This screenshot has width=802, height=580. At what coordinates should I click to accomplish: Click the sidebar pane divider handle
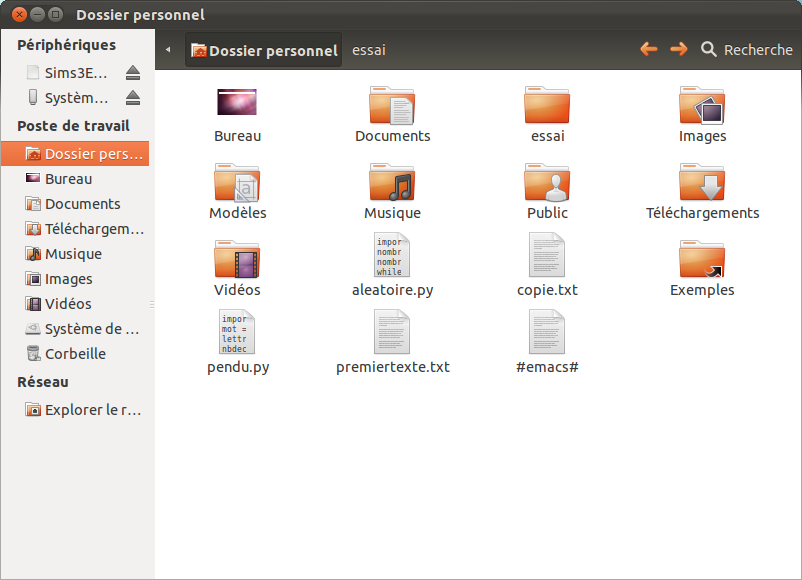pyautogui.click(x=152, y=304)
